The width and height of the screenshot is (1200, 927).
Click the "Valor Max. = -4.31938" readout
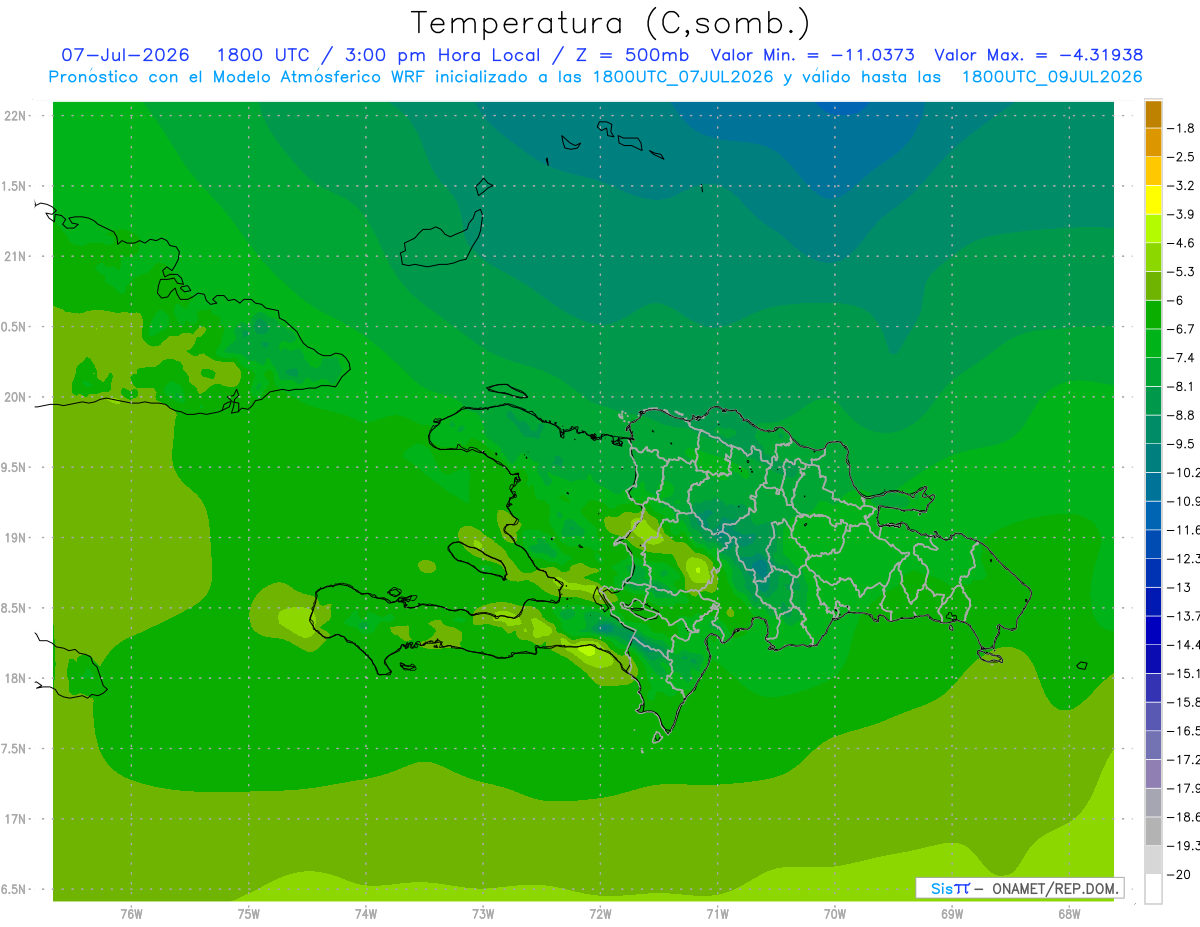coord(1038,55)
